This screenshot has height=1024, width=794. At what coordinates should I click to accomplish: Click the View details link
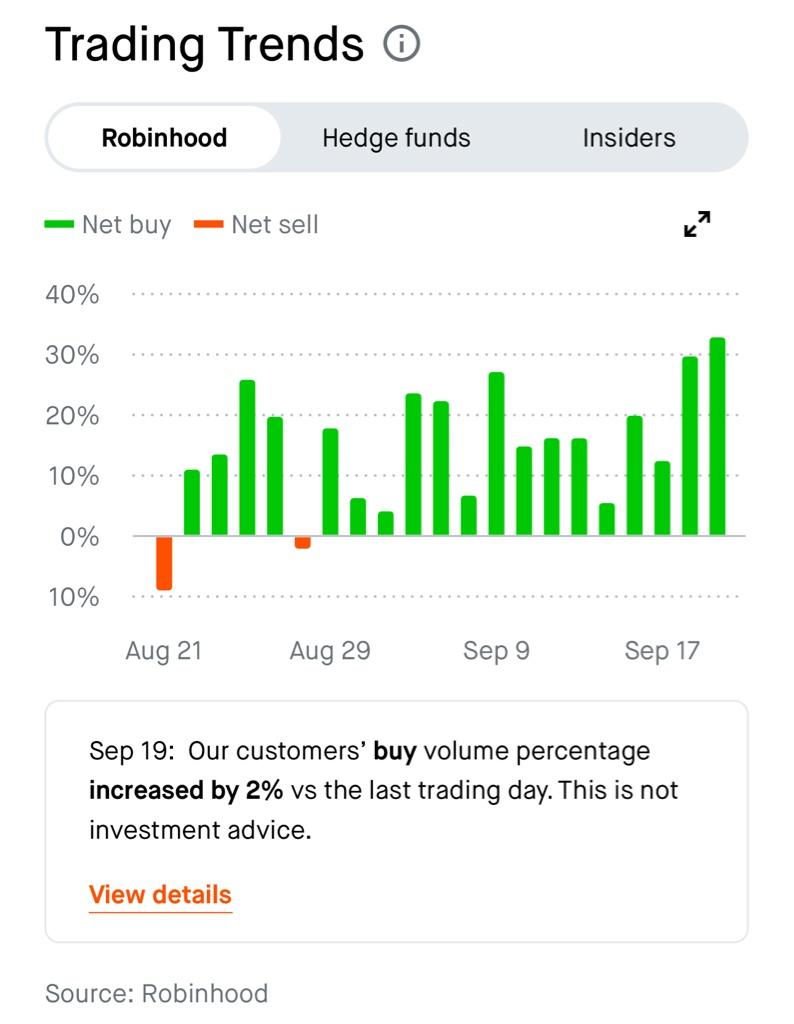point(160,895)
